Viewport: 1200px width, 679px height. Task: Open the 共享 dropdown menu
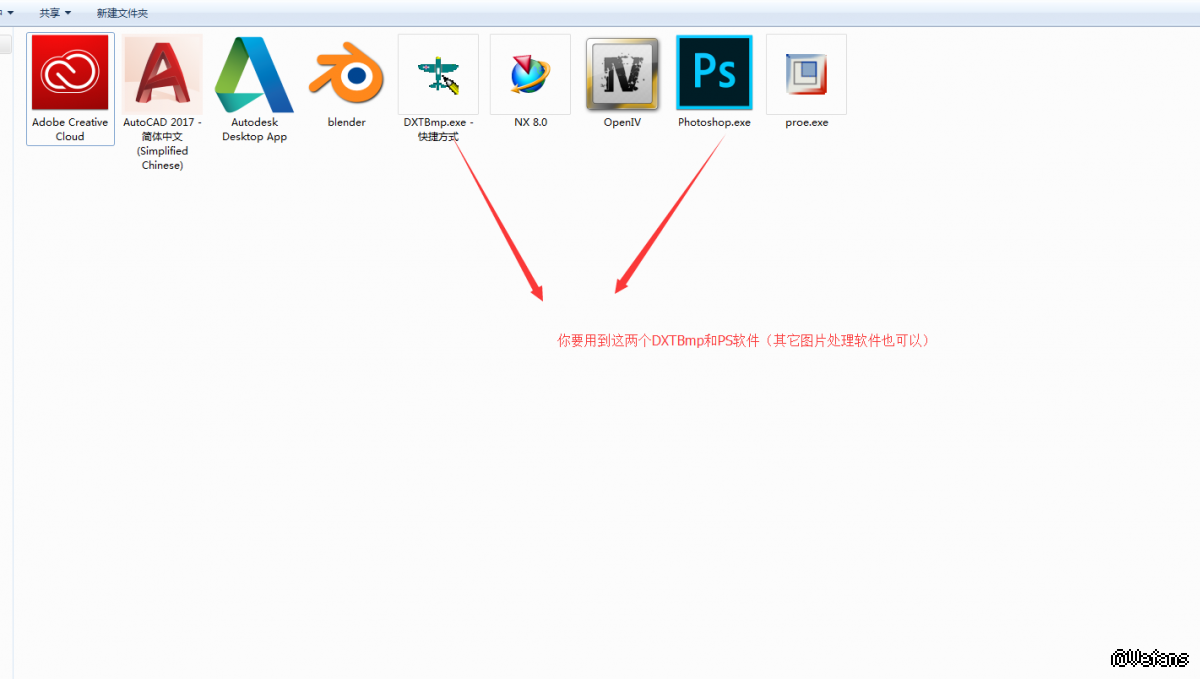(x=55, y=13)
